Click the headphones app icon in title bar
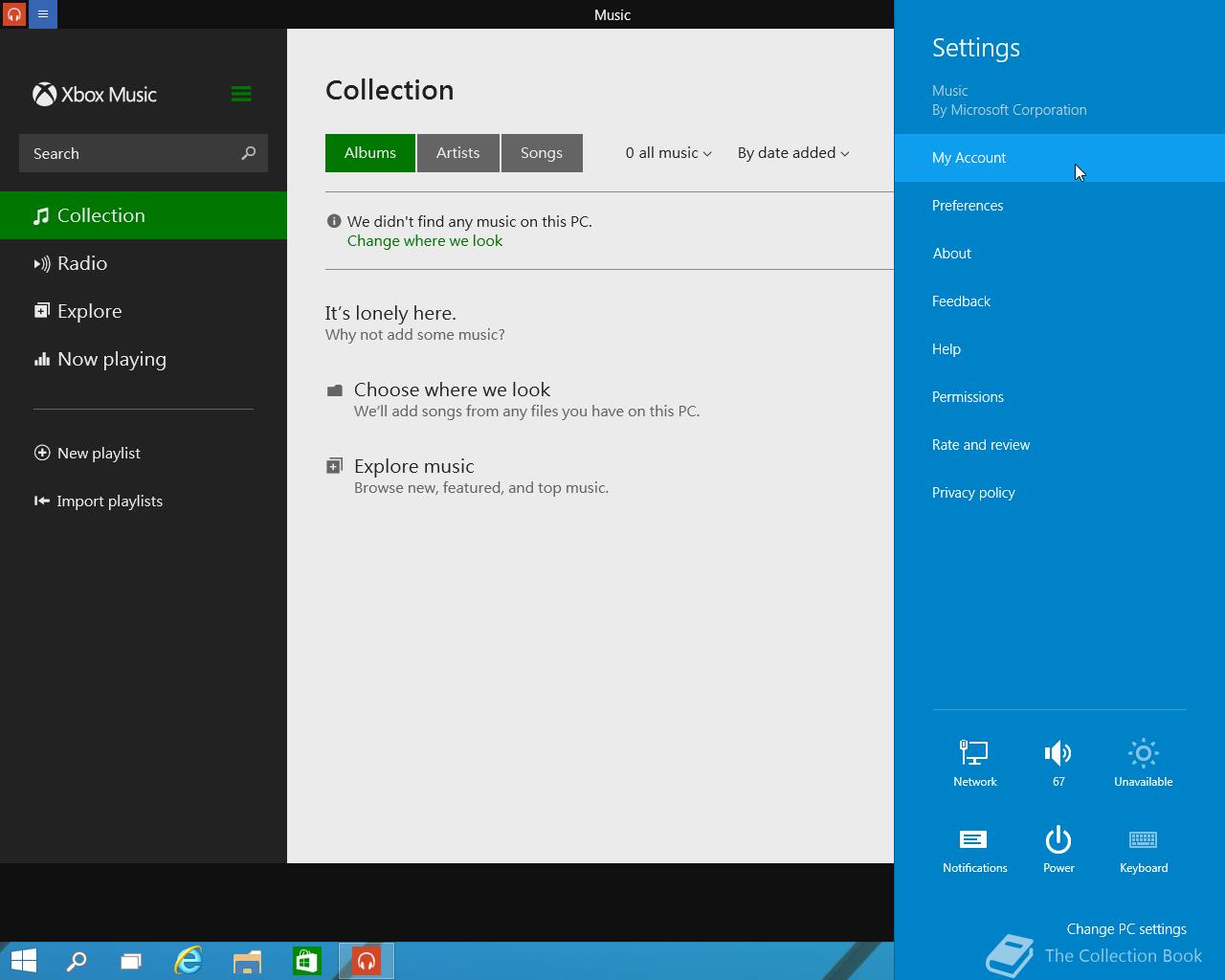This screenshot has width=1225, height=980. 14,14
